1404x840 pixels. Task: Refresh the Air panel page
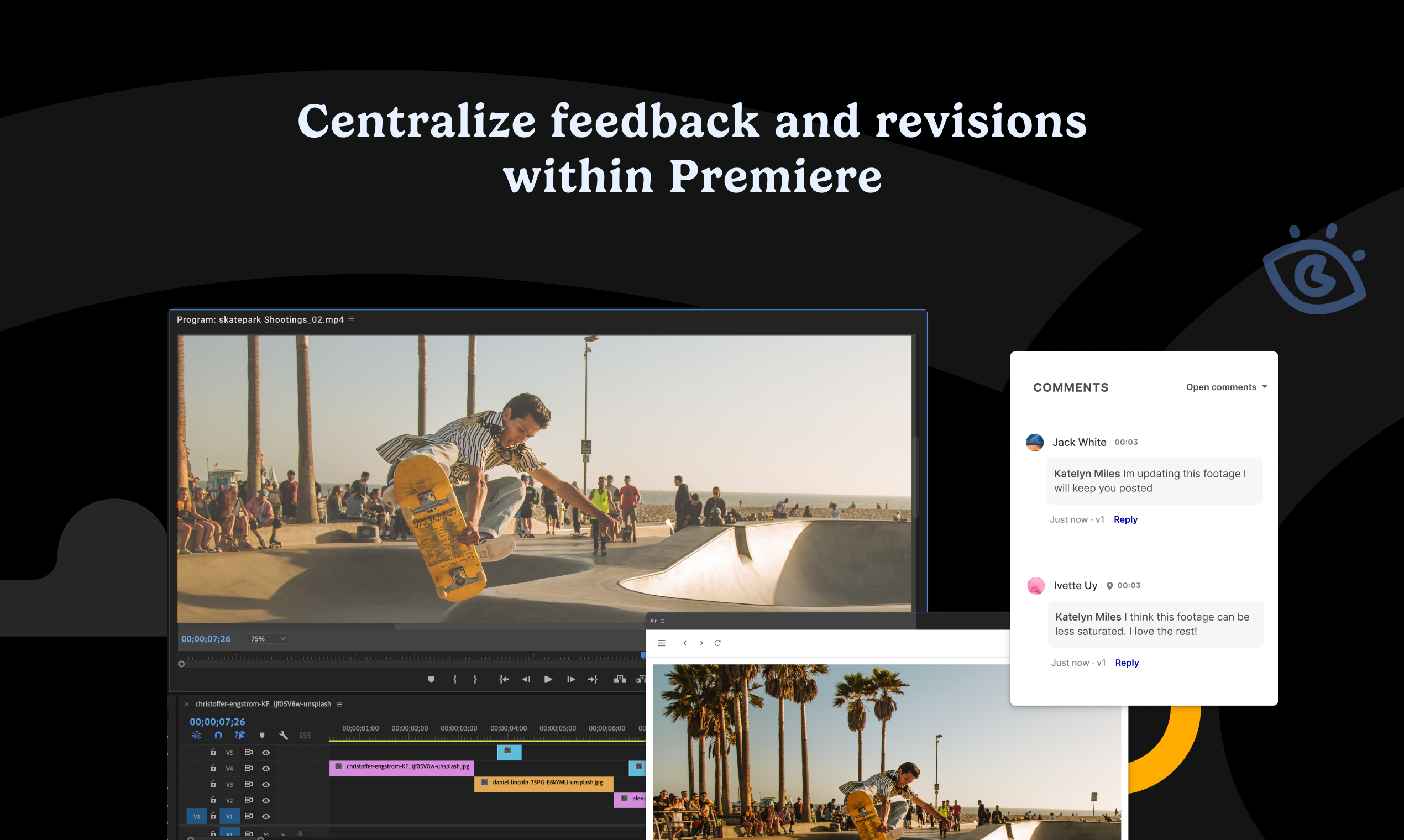[718, 643]
